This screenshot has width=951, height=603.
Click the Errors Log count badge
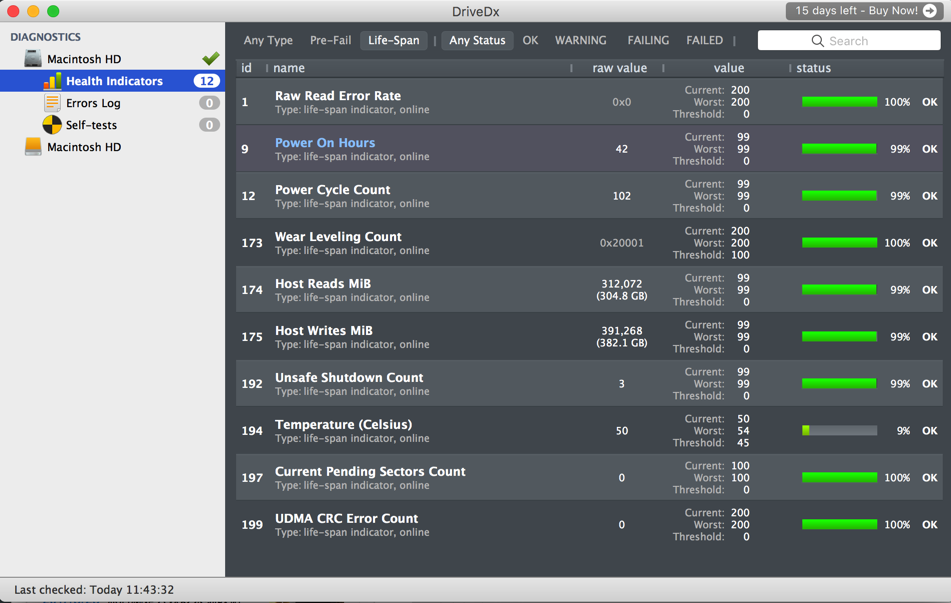click(x=209, y=103)
